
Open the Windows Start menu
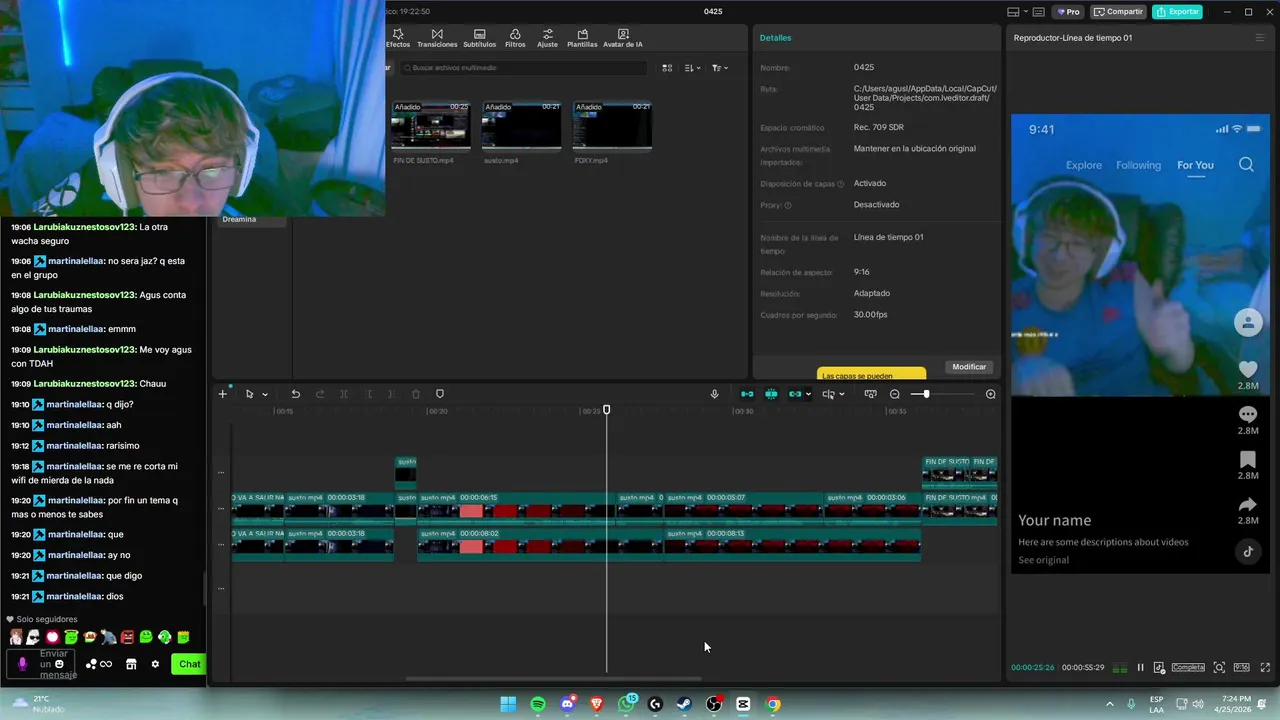pyautogui.click(x=508, y=704)
